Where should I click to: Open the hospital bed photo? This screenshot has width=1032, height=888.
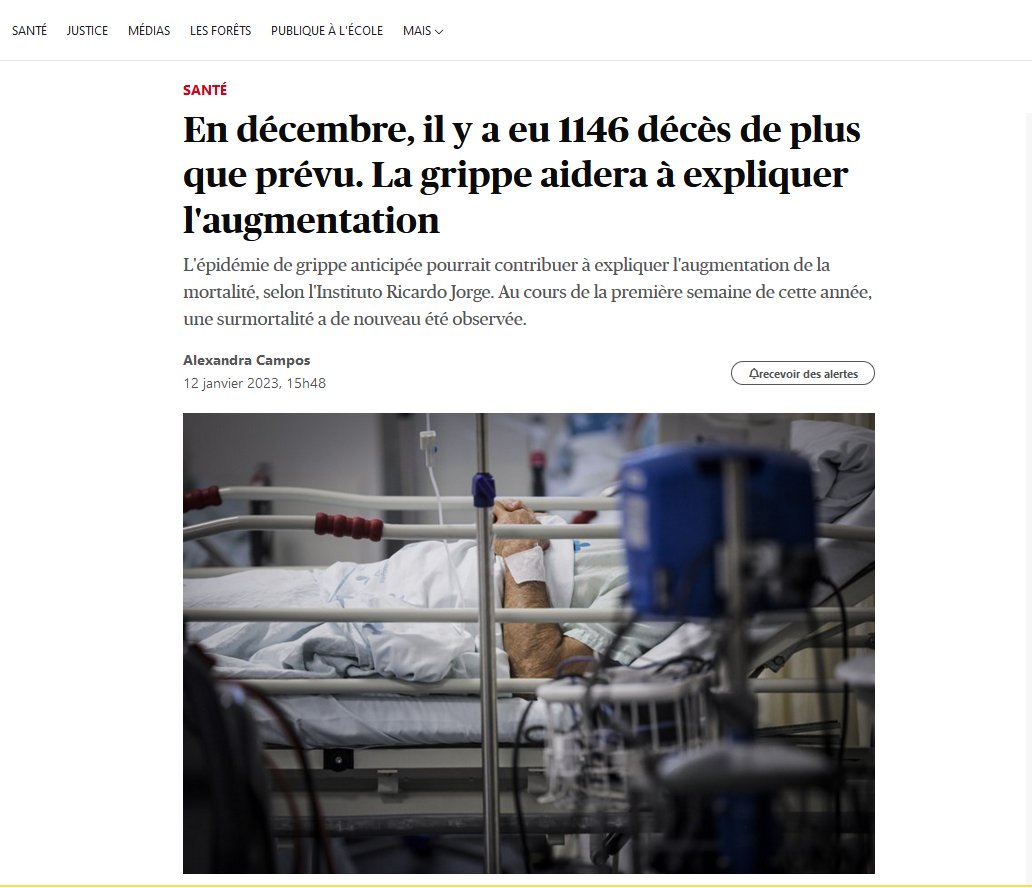(x=529, y=643)
